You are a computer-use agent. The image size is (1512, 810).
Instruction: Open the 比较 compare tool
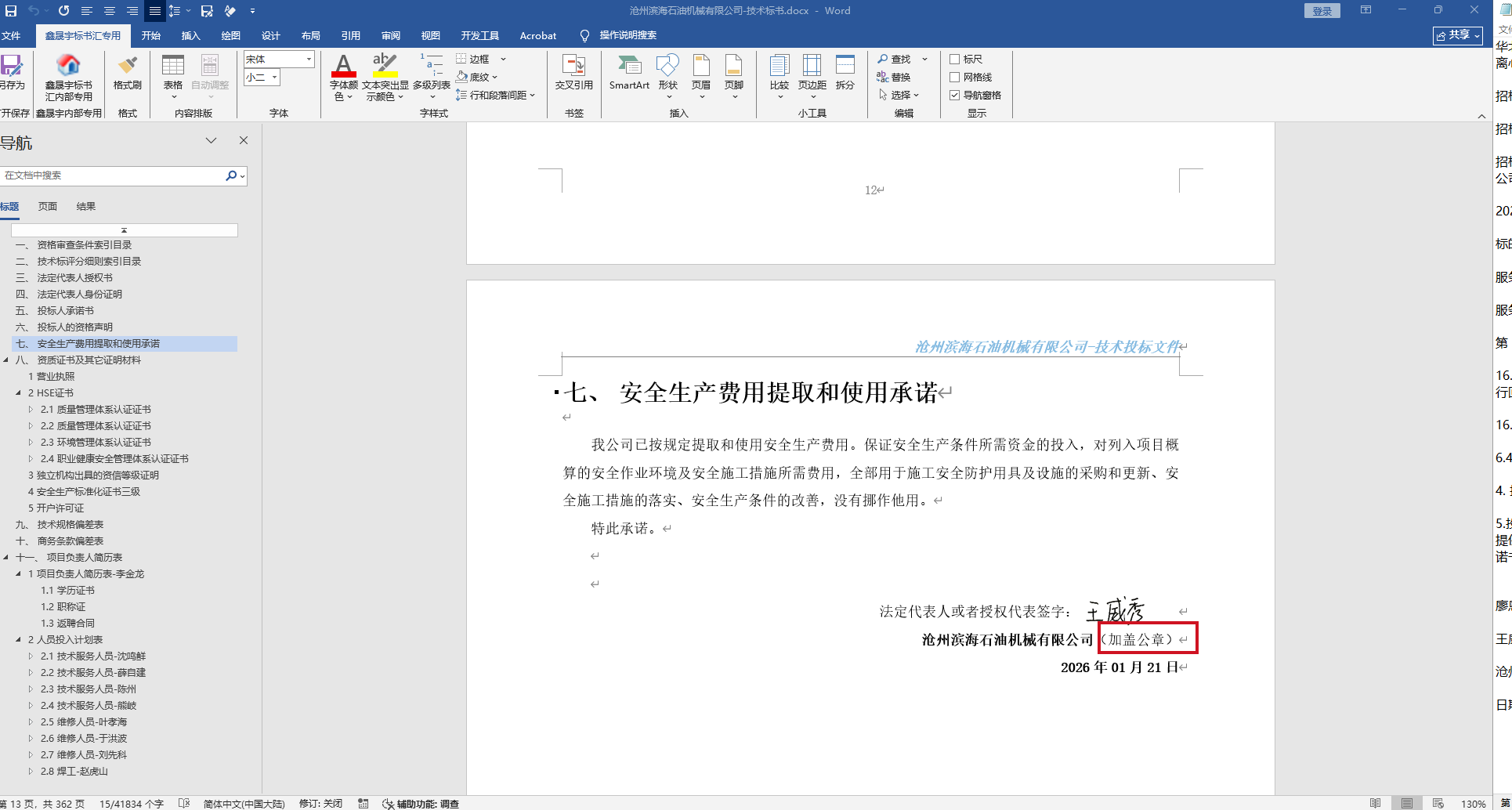coord(780,77)
